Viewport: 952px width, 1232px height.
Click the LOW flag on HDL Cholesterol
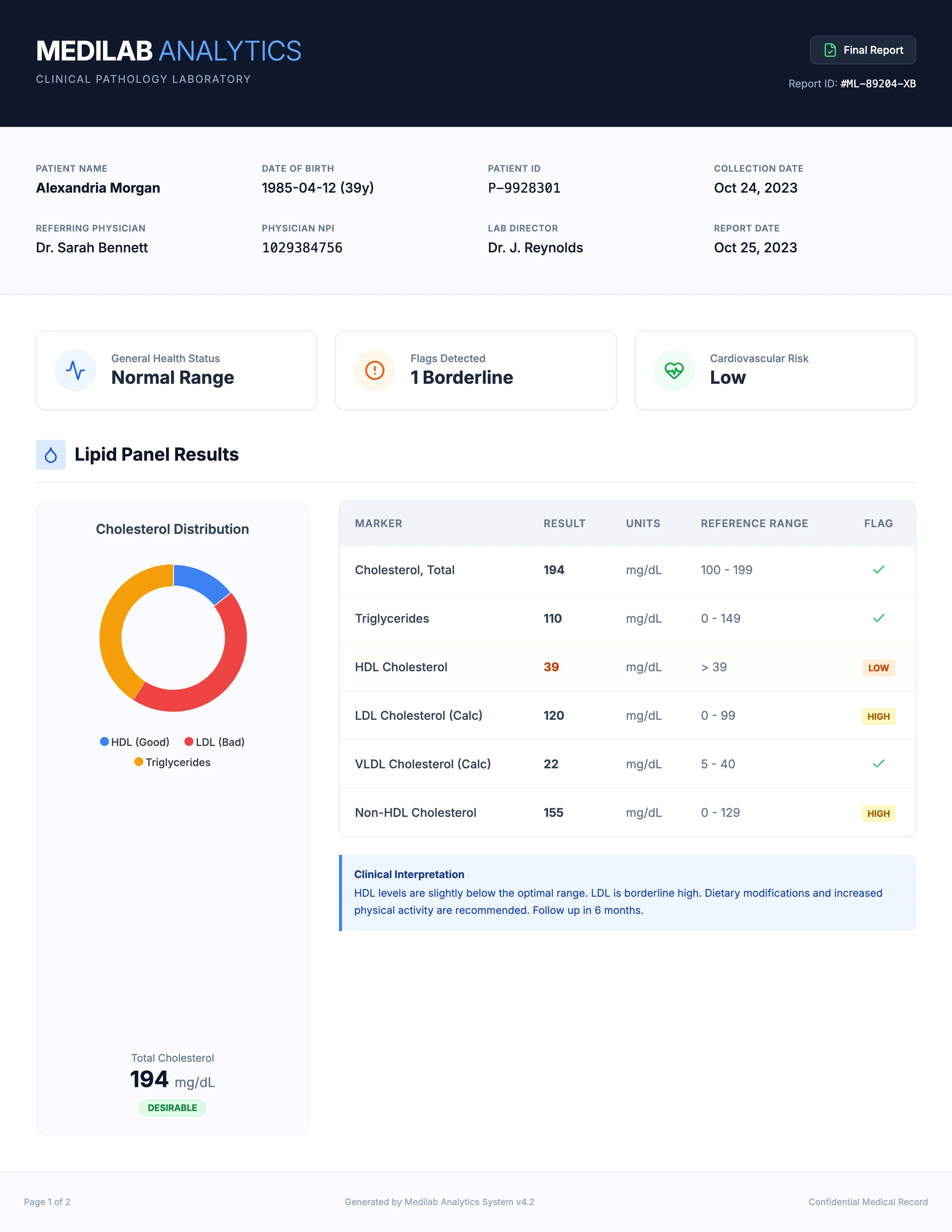[878, 668]
